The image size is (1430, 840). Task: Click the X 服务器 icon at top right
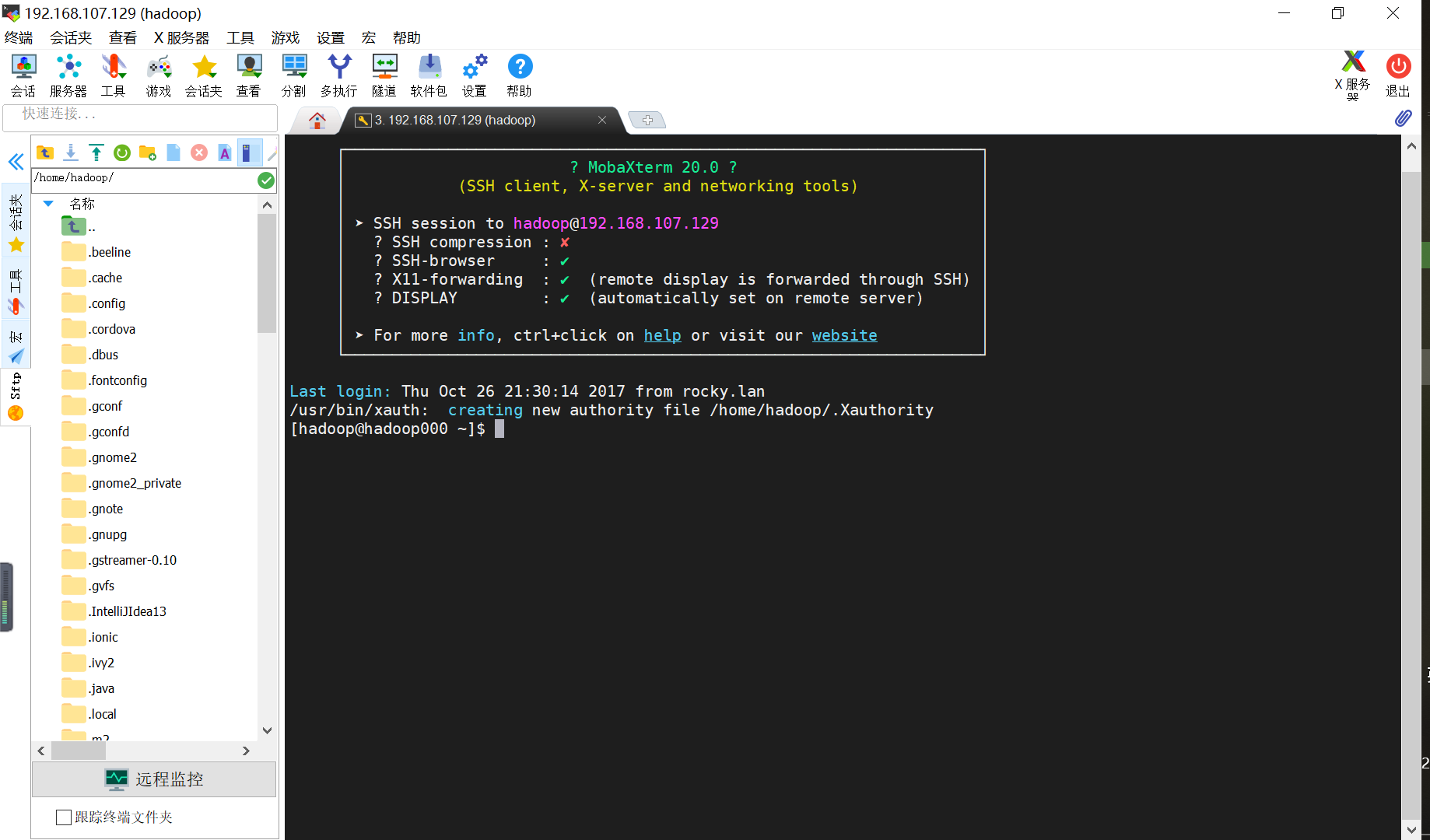coord(1353,75)
